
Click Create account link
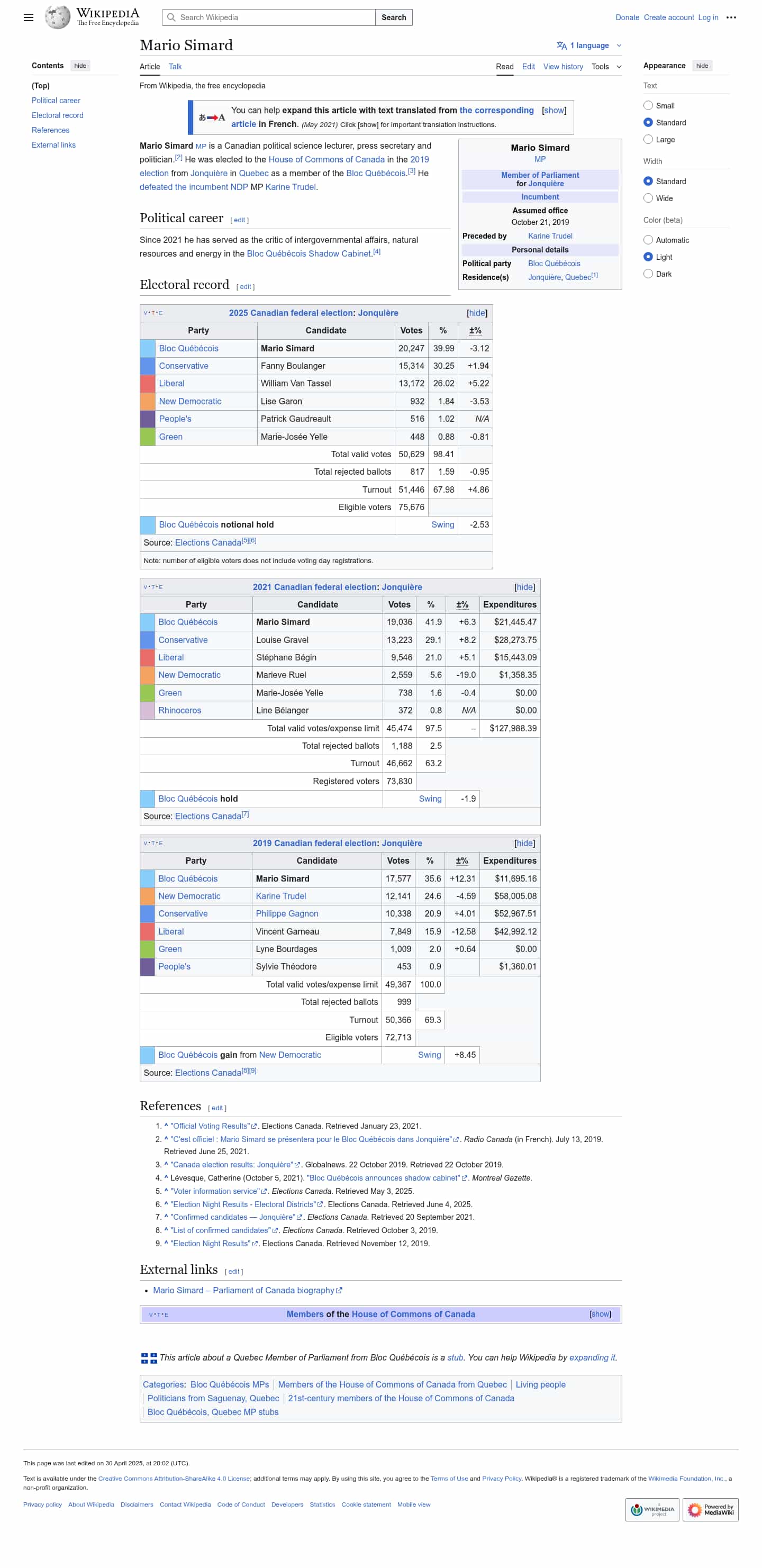[668, 17]
